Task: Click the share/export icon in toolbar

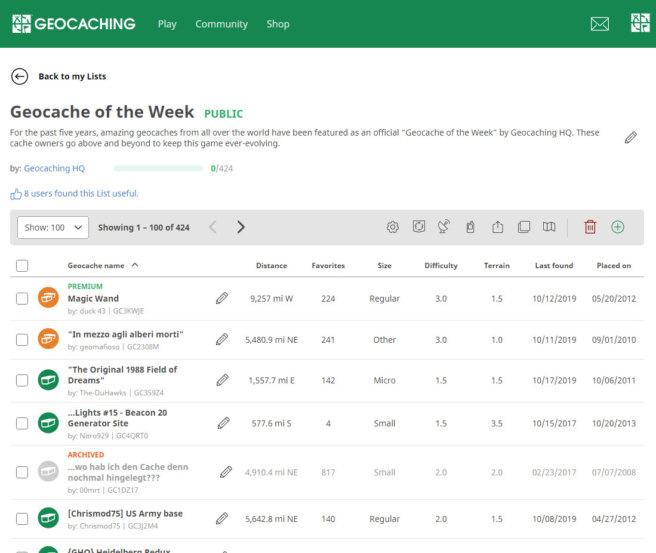Action: (x=497, y=227)
